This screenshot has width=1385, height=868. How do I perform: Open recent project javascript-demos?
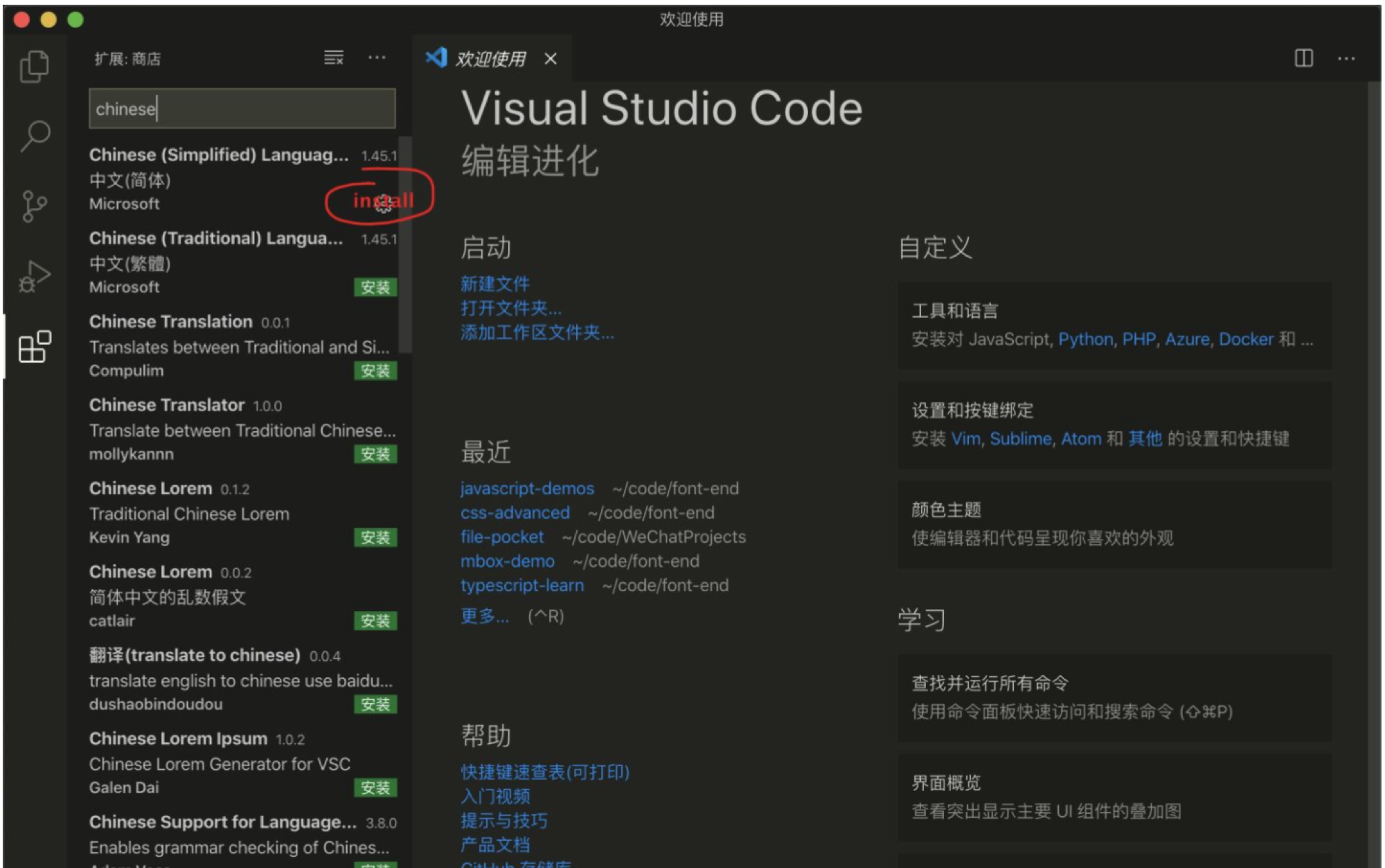coord(527,489)
